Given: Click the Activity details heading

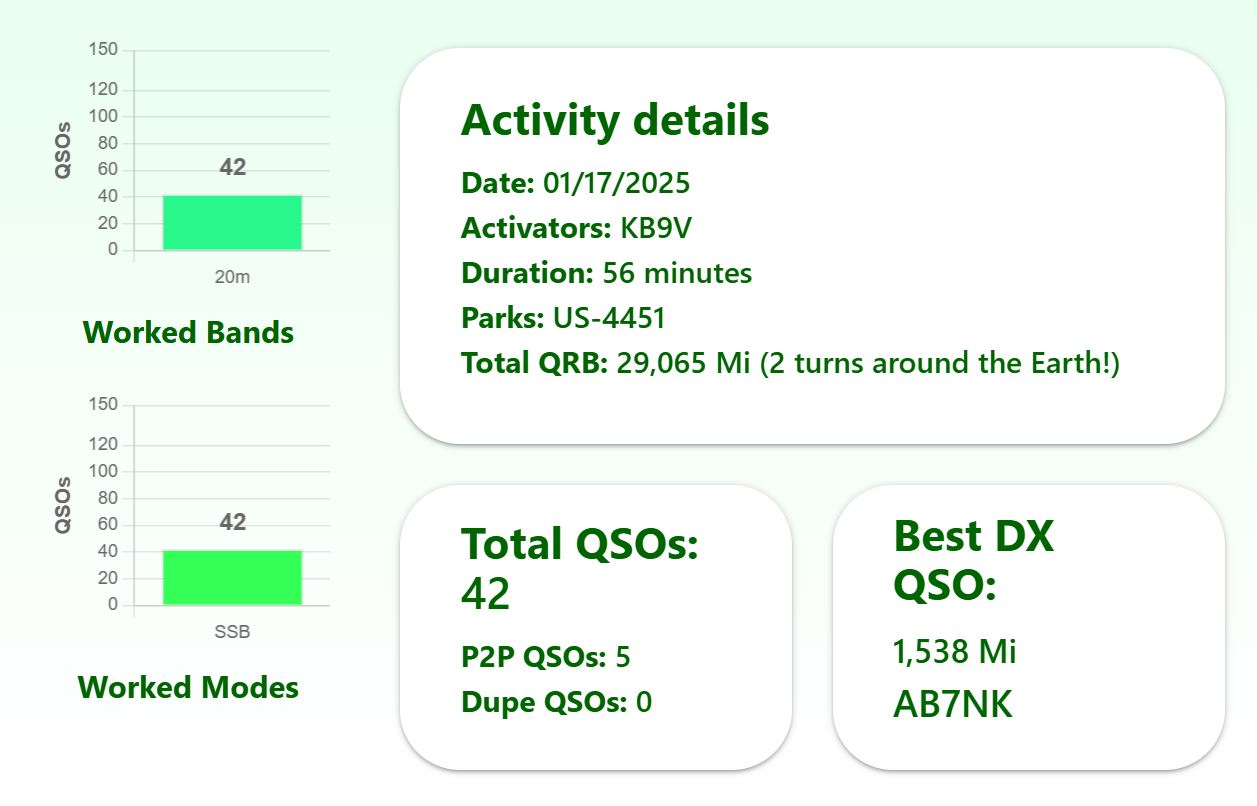Looking at the screenshot, I should pyautogui.click(x=615, y=120).
